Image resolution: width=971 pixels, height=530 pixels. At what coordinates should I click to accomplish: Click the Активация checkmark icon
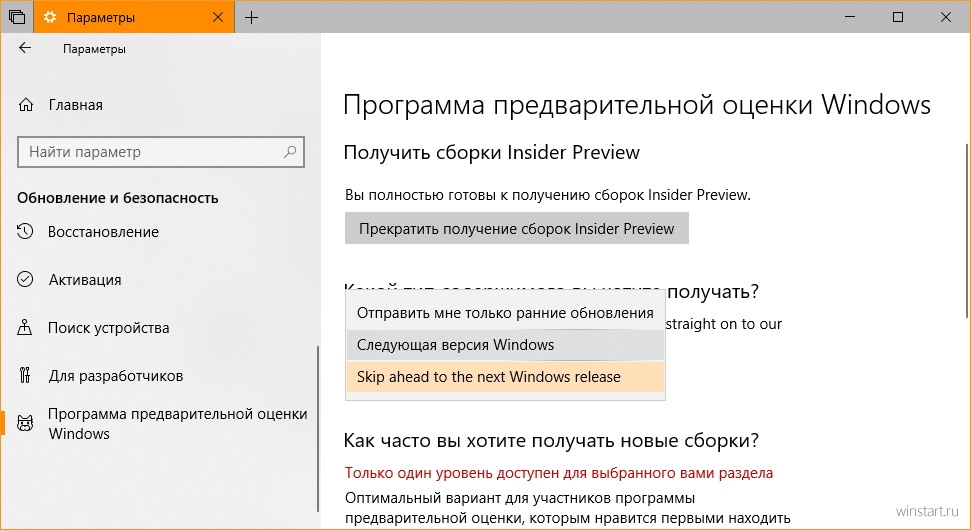point(25,279)
